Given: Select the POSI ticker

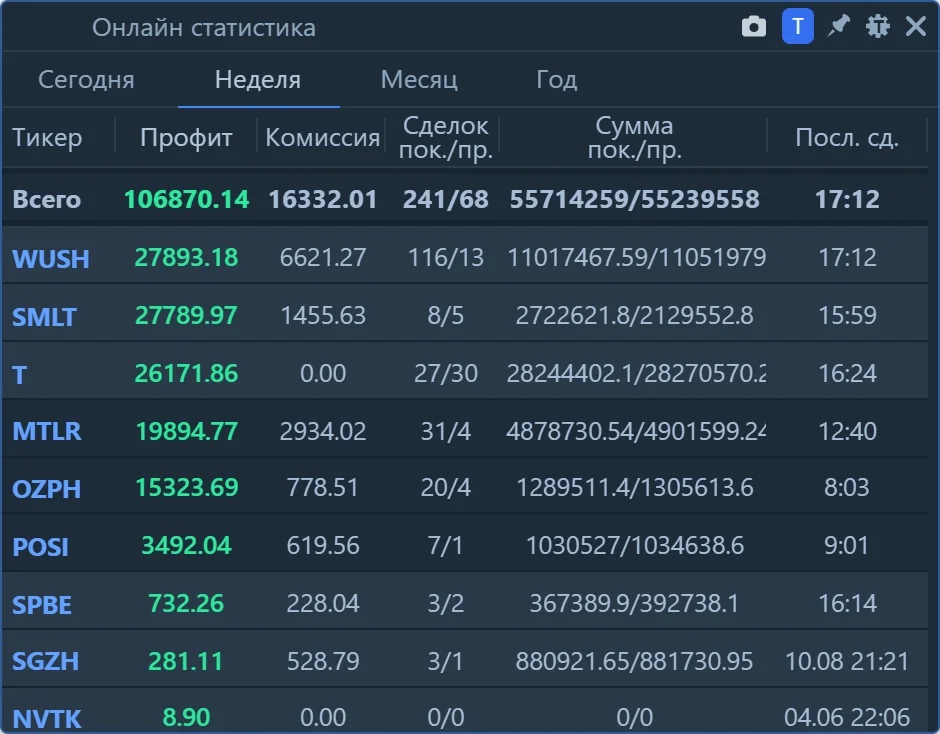Looking at the screenshot, I should (40, 546).
